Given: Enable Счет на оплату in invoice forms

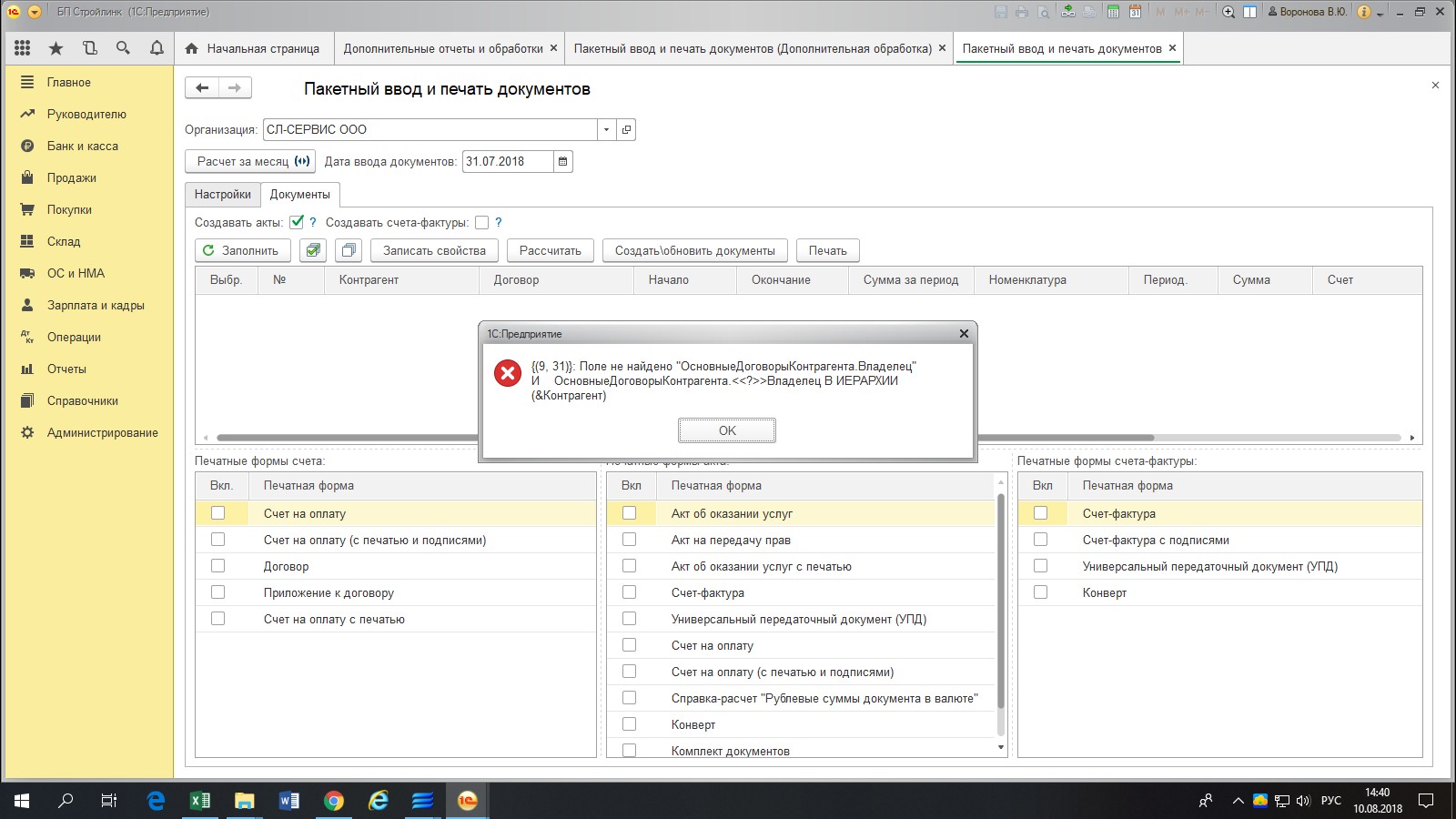Looking at the screenshot, I should (217, 513).
